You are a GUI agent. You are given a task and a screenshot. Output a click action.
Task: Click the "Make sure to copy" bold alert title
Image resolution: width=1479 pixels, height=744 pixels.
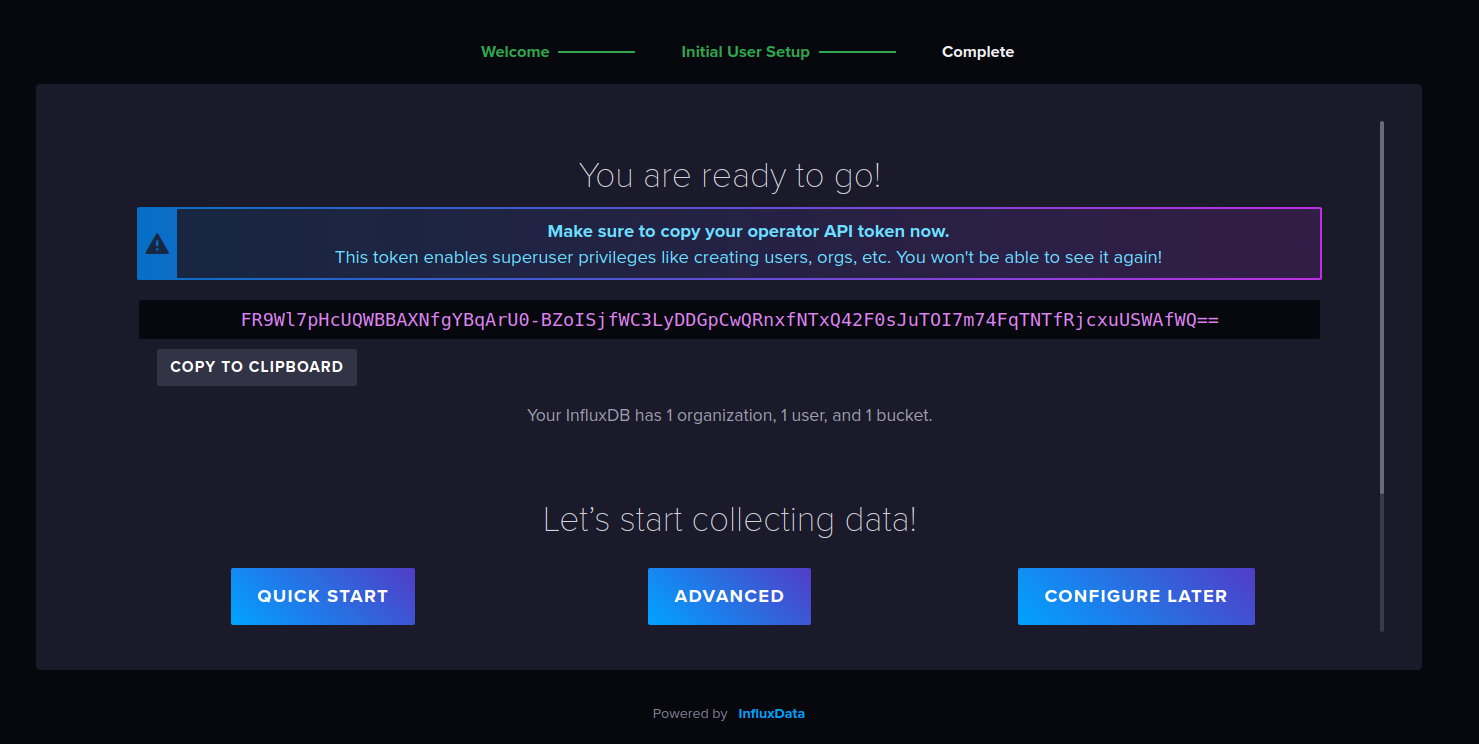[x=748, y=231]
